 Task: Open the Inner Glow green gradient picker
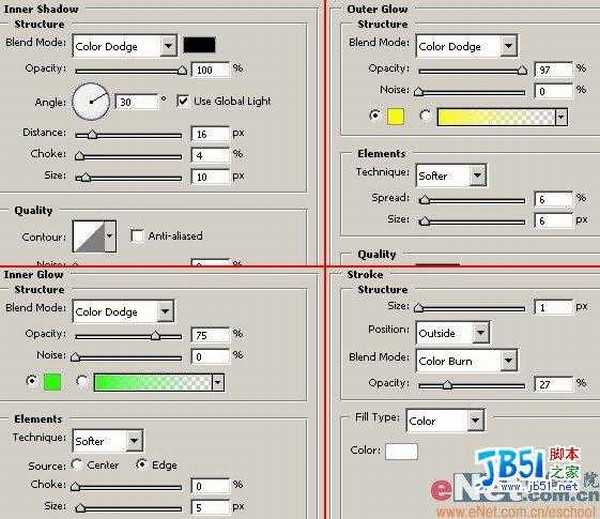(158, 382)
